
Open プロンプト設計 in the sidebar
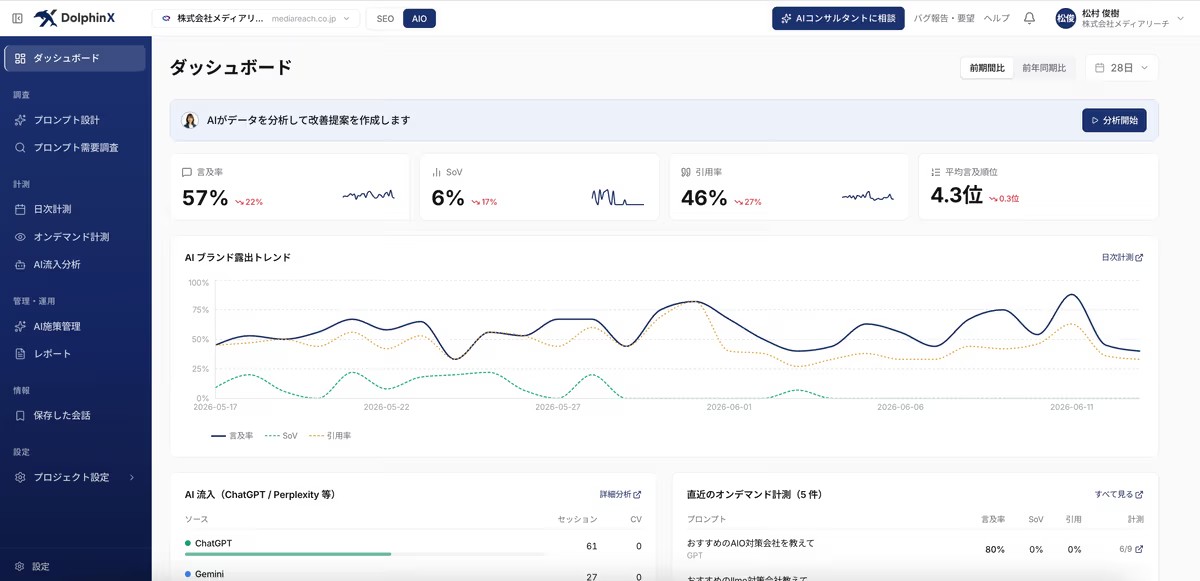click(x=75, y=120)
